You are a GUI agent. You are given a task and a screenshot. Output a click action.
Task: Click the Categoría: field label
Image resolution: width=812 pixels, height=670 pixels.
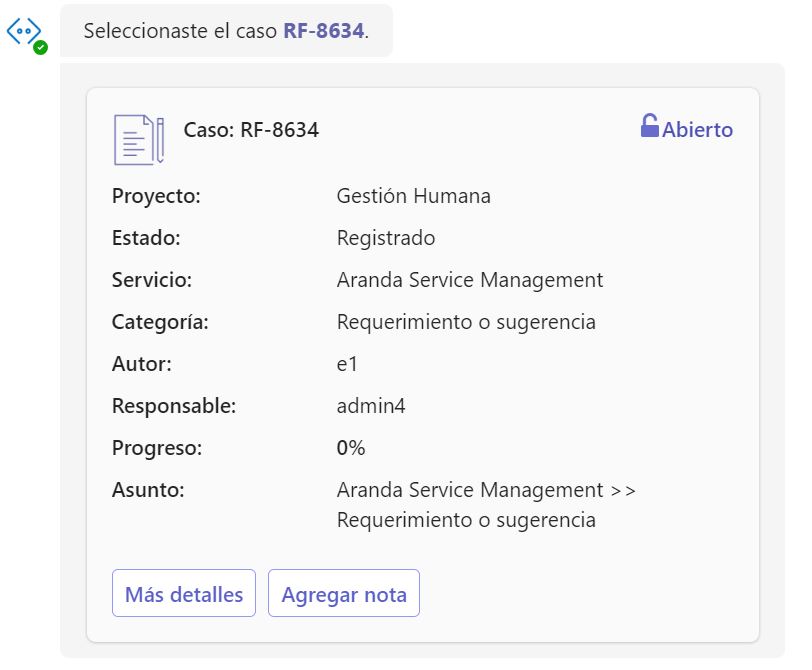click(x=161, y=322)
